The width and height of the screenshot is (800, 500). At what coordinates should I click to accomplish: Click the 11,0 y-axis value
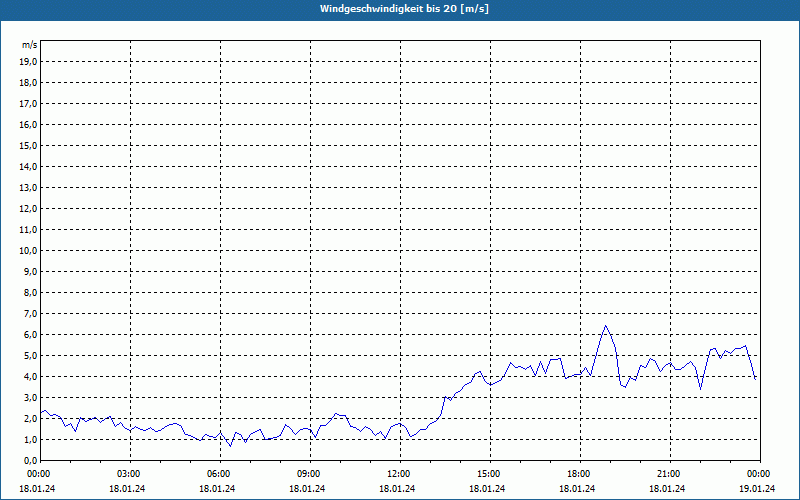point(29,230)
